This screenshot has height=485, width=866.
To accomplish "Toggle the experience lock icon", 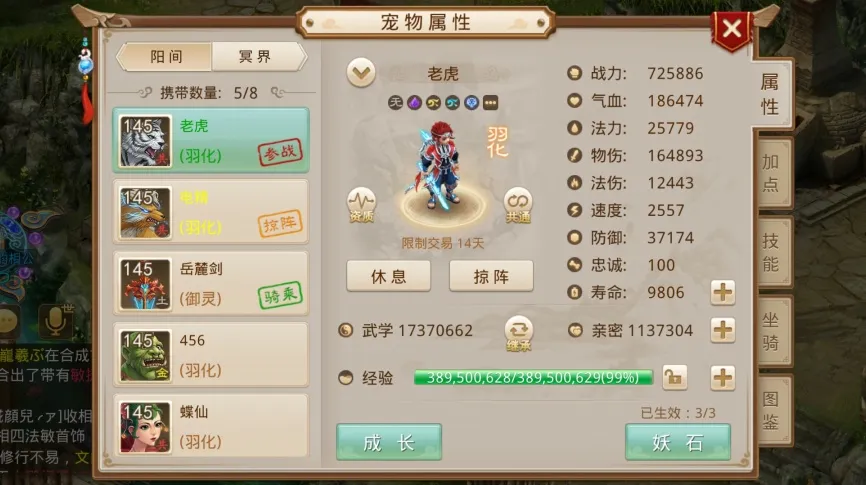I will 674,378.
